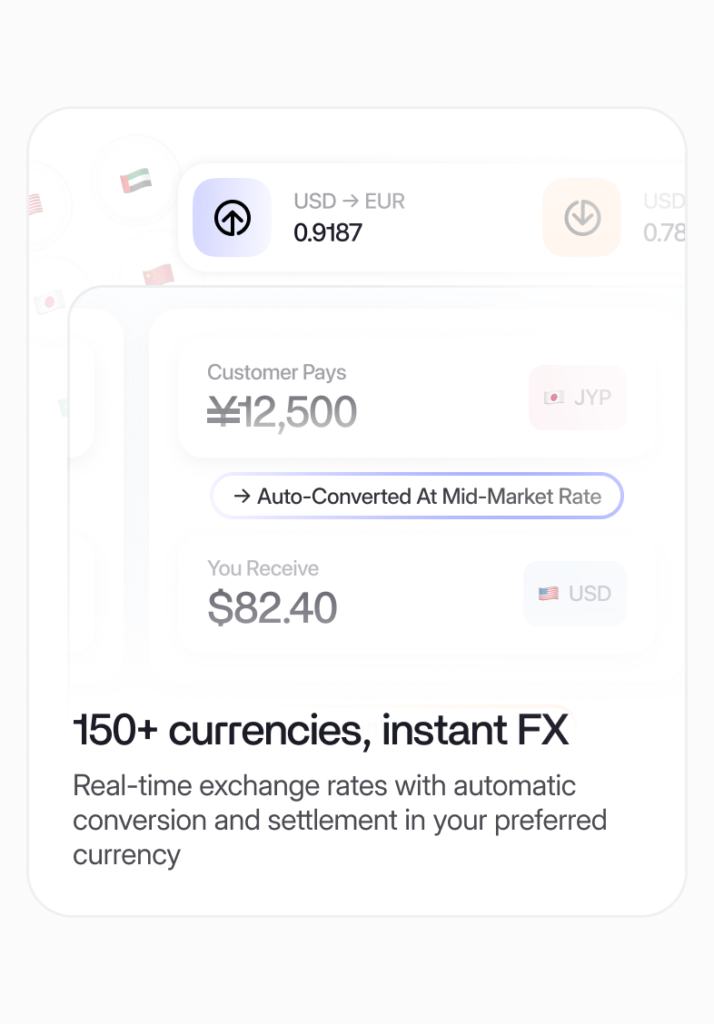Click the Japan flag inside the JYP chip

(553, 398)
